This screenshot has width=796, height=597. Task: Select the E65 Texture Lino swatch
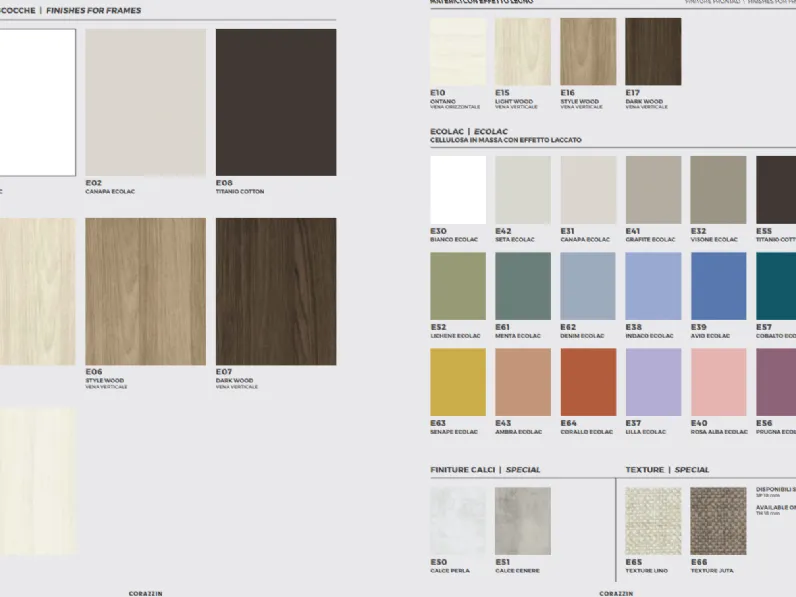(x=653, y=521)
